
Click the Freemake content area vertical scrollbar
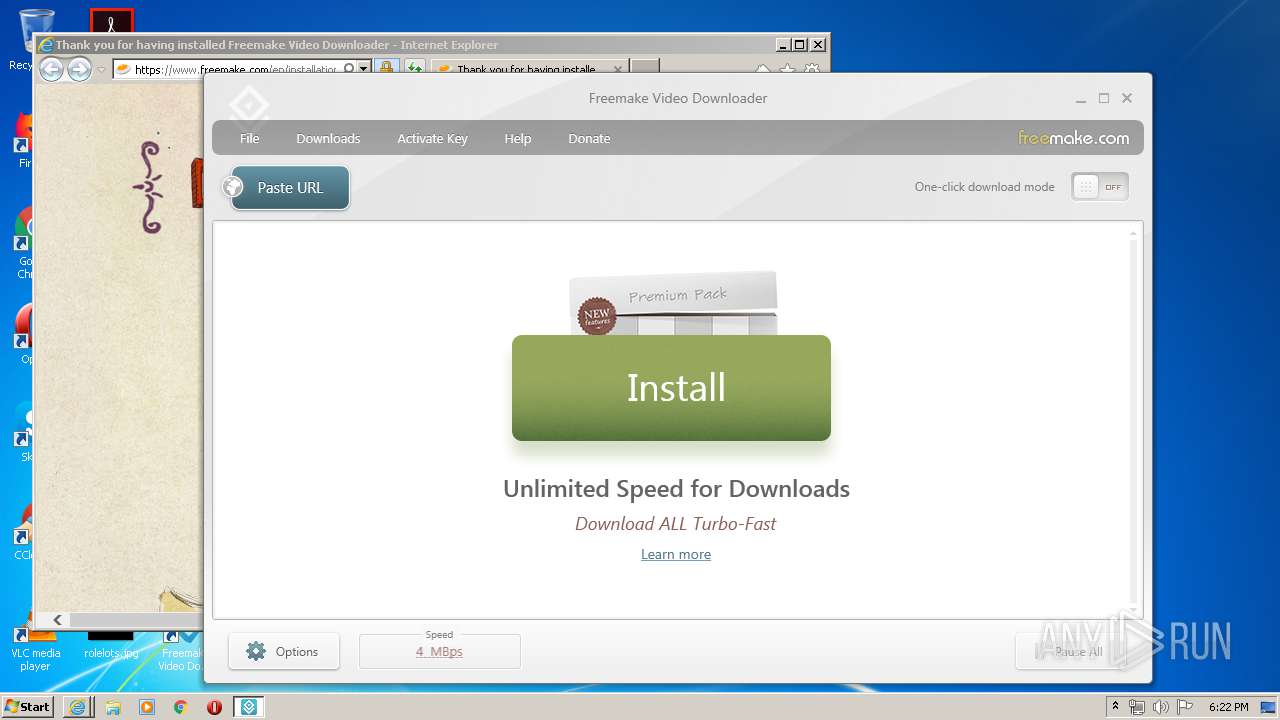(x=1133, y=420)
